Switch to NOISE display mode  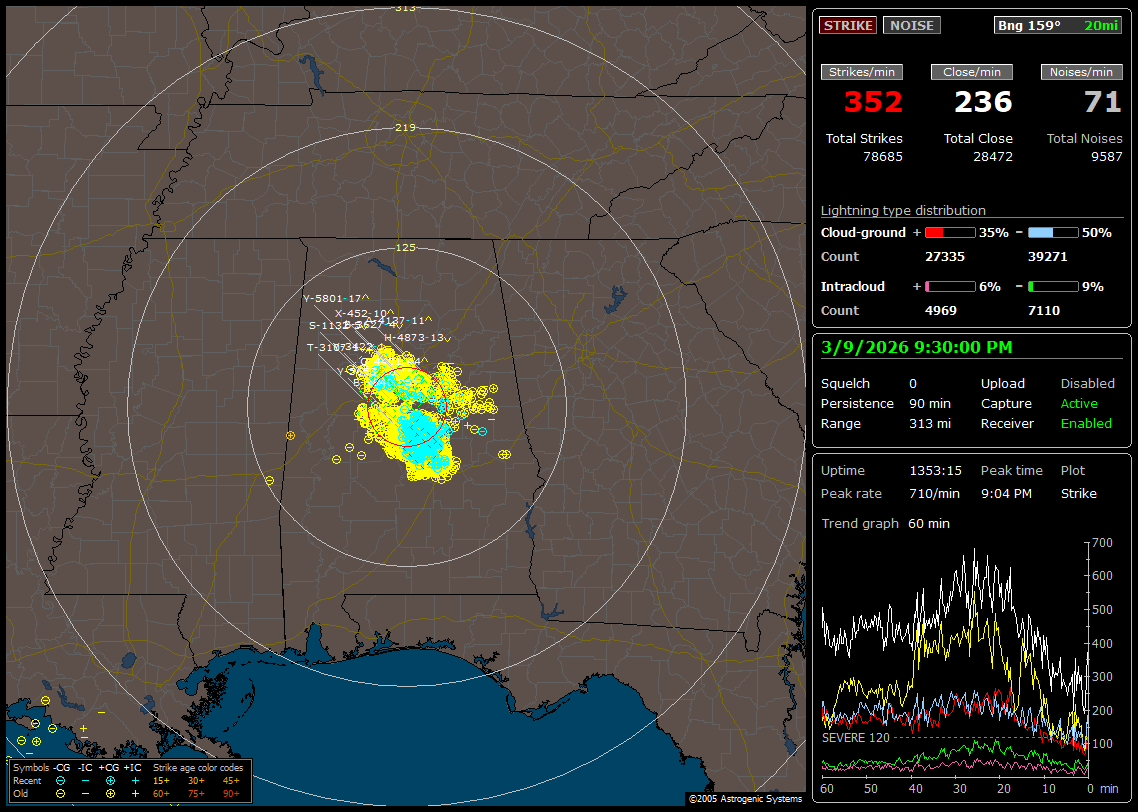[x=911, y=25]
